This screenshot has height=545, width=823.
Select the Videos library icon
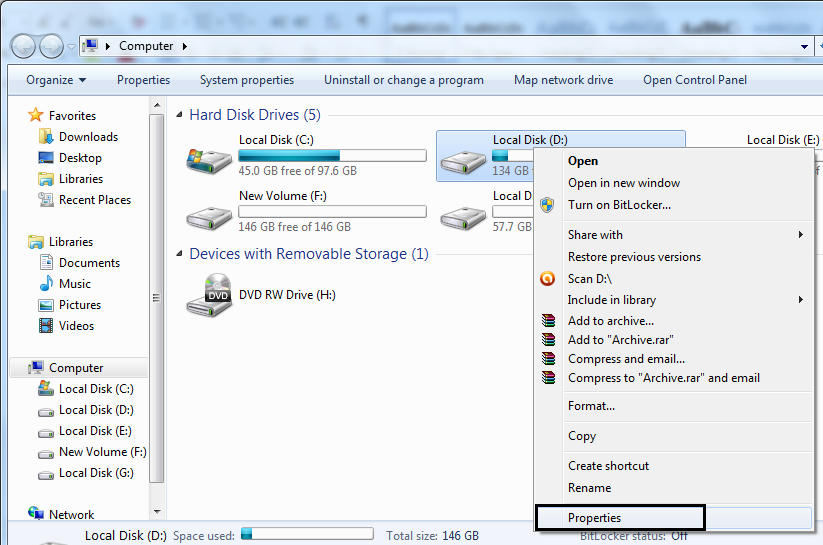pyautogui.click(x=46, y=326)
